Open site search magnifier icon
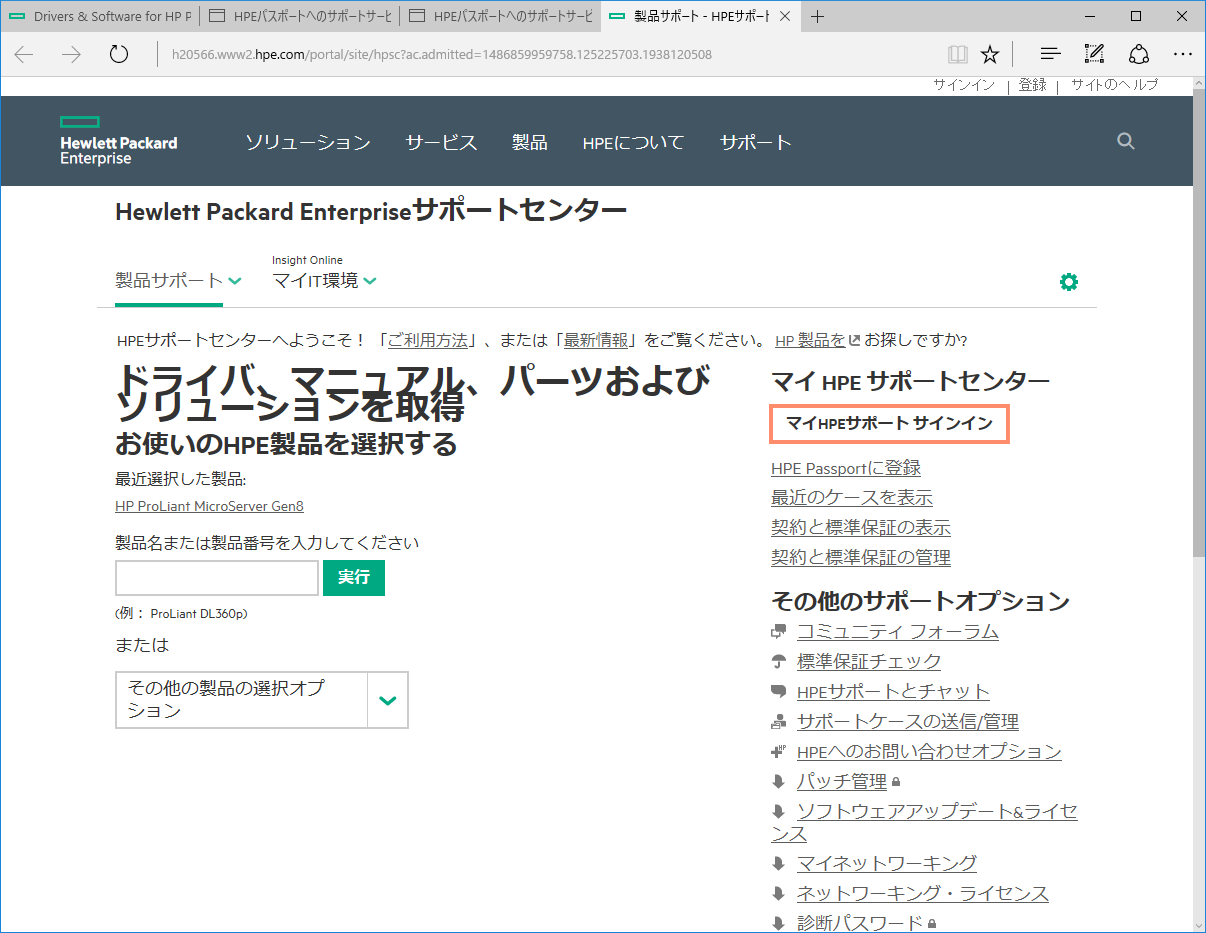This screenshot has width=1206, height=933. tap(1126, 141)
